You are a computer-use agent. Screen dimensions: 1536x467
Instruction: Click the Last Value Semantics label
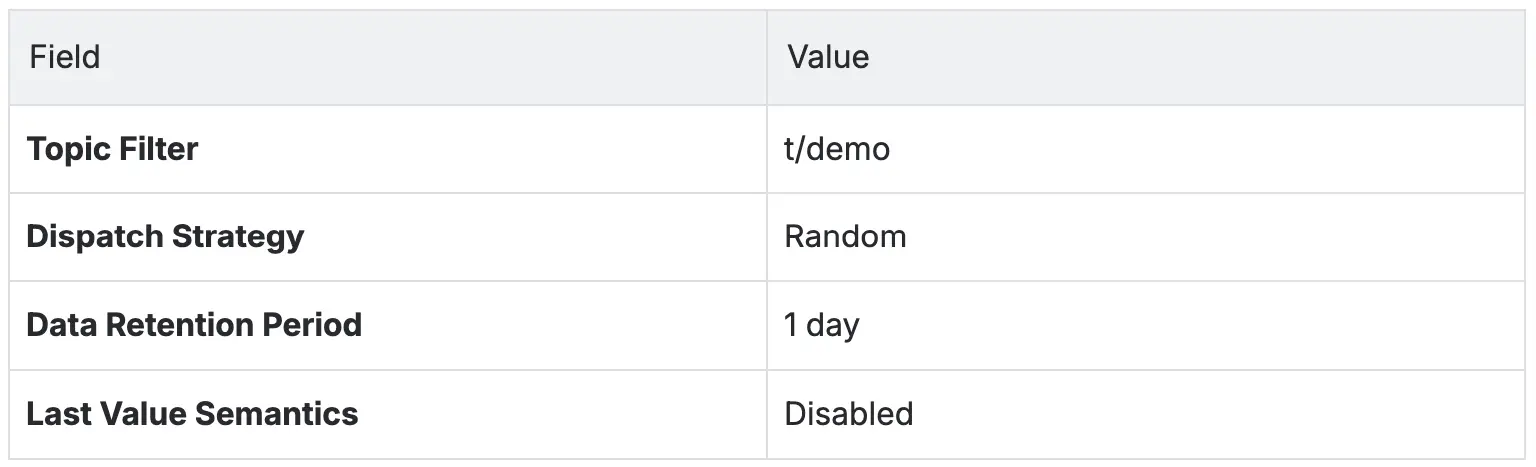pyautogui.click(x=192, y=414)
